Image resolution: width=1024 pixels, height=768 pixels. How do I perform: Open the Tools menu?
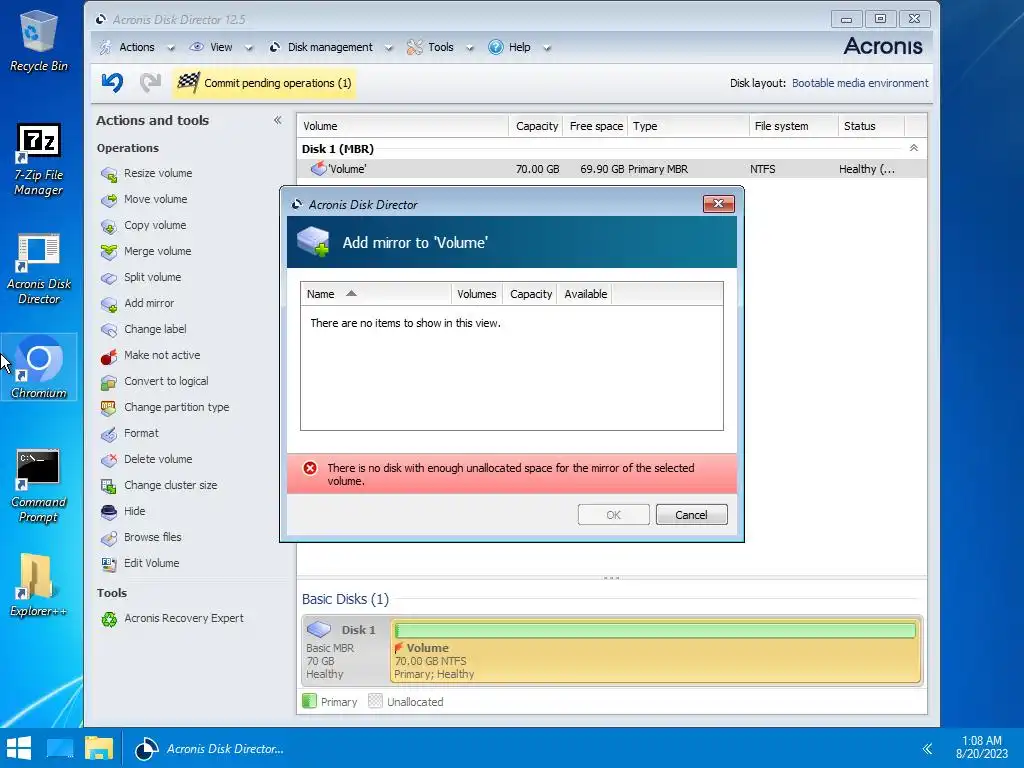pos(440,47)
